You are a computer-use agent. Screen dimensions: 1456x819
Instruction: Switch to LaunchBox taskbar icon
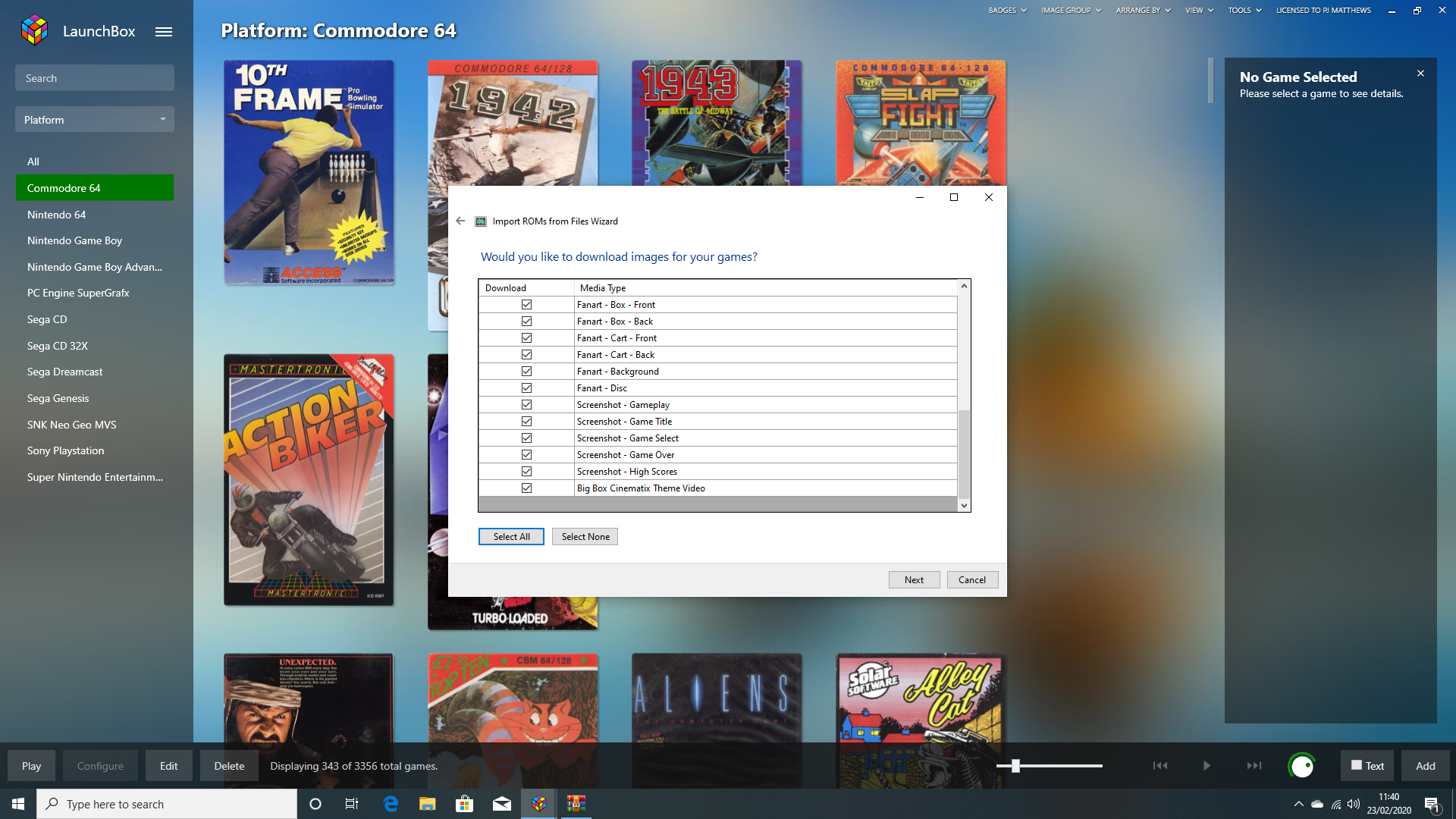click(x=539, y=804)
